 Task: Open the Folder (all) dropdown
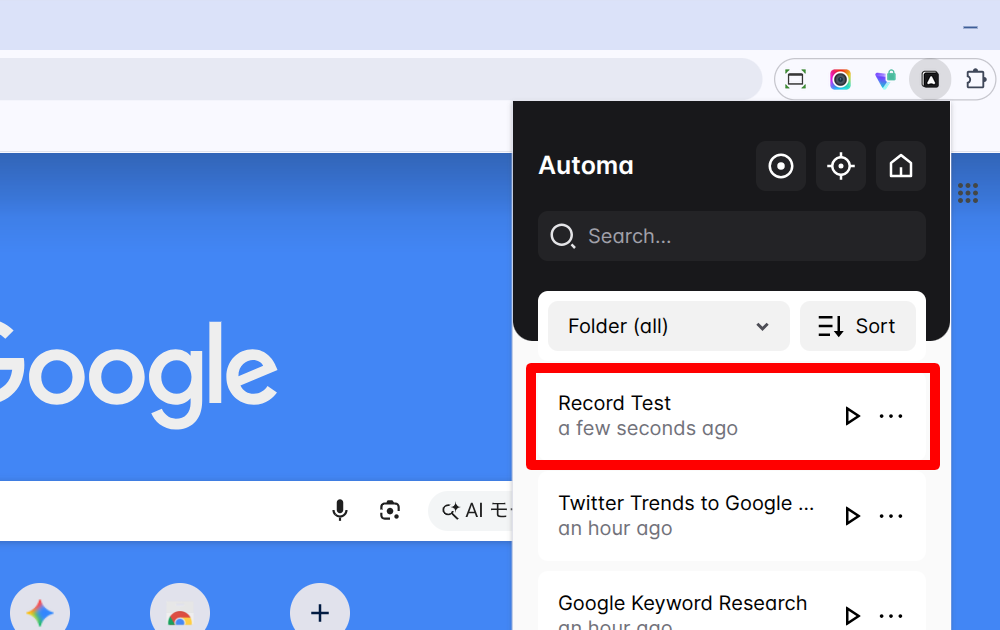(x=668, y=326)
